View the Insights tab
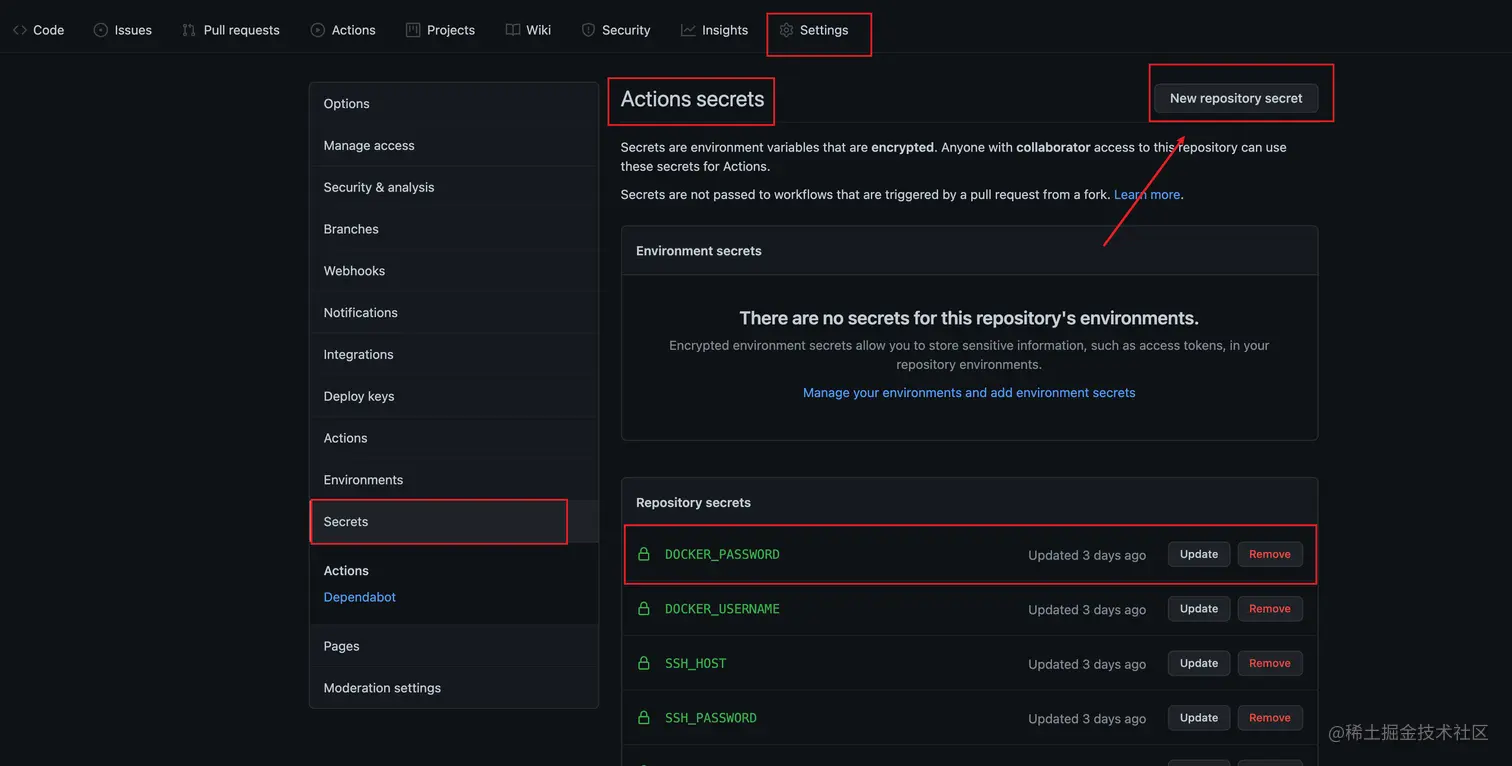Viewport: 1512px width, 766px height. pyautogui.click(x=714, y=30)
